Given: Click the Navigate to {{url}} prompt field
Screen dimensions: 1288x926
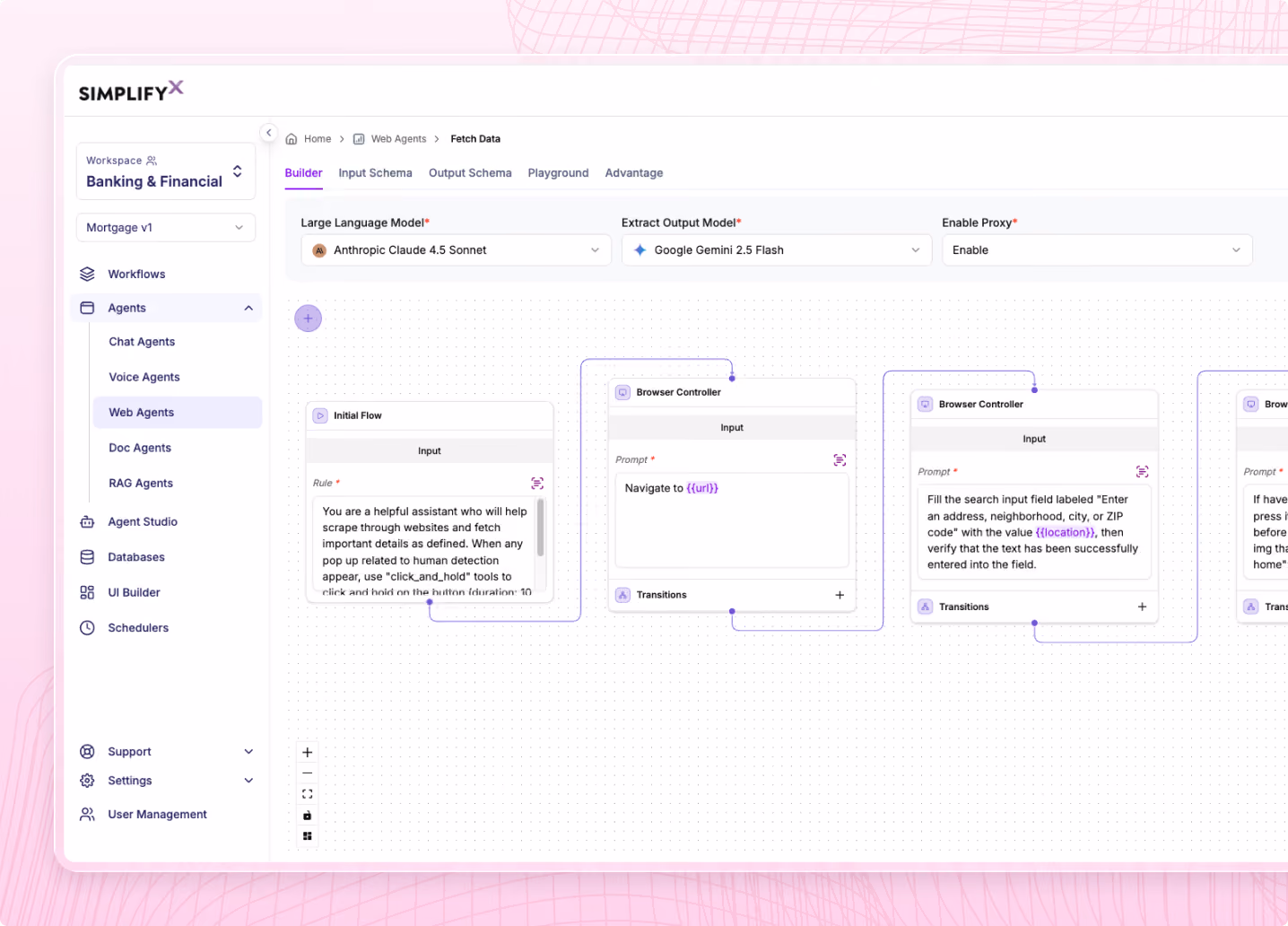Looking at the screenshot, I should [x=732, y=520].
